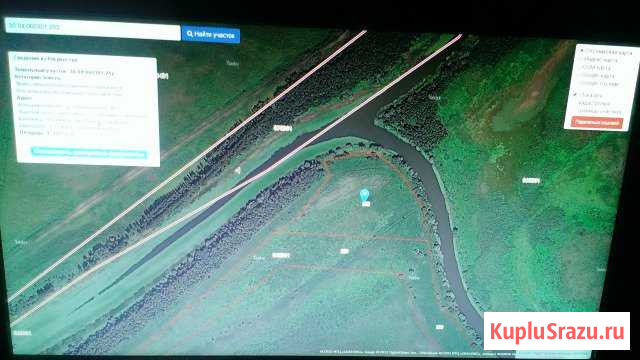Click the blue location pin on the map

coord(364,195)
